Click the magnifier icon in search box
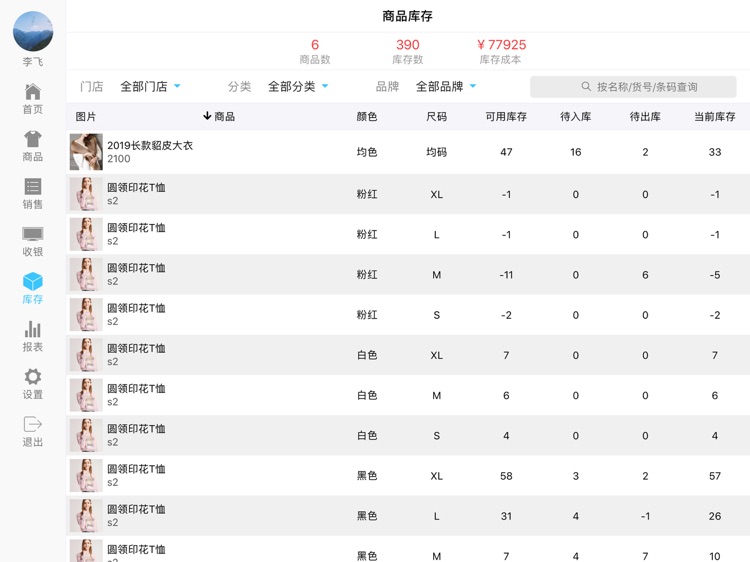 586,87
